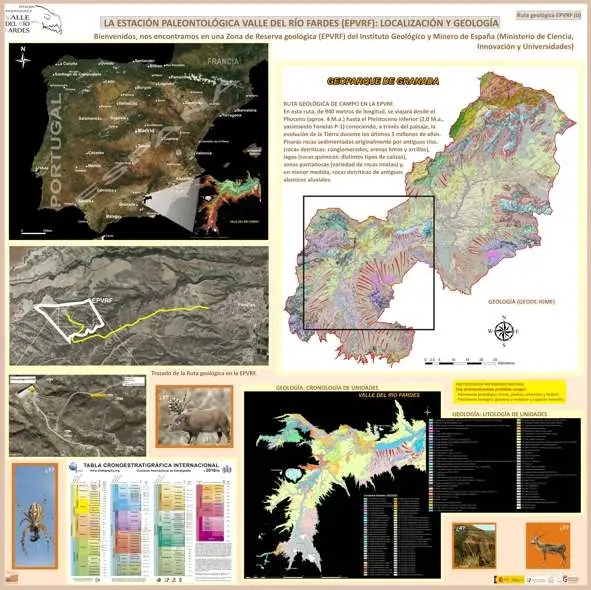Click the Ruta geológica EPVRF (0) label
The width and height of the screenshot is (591, 590).
(x=548, y=15)
